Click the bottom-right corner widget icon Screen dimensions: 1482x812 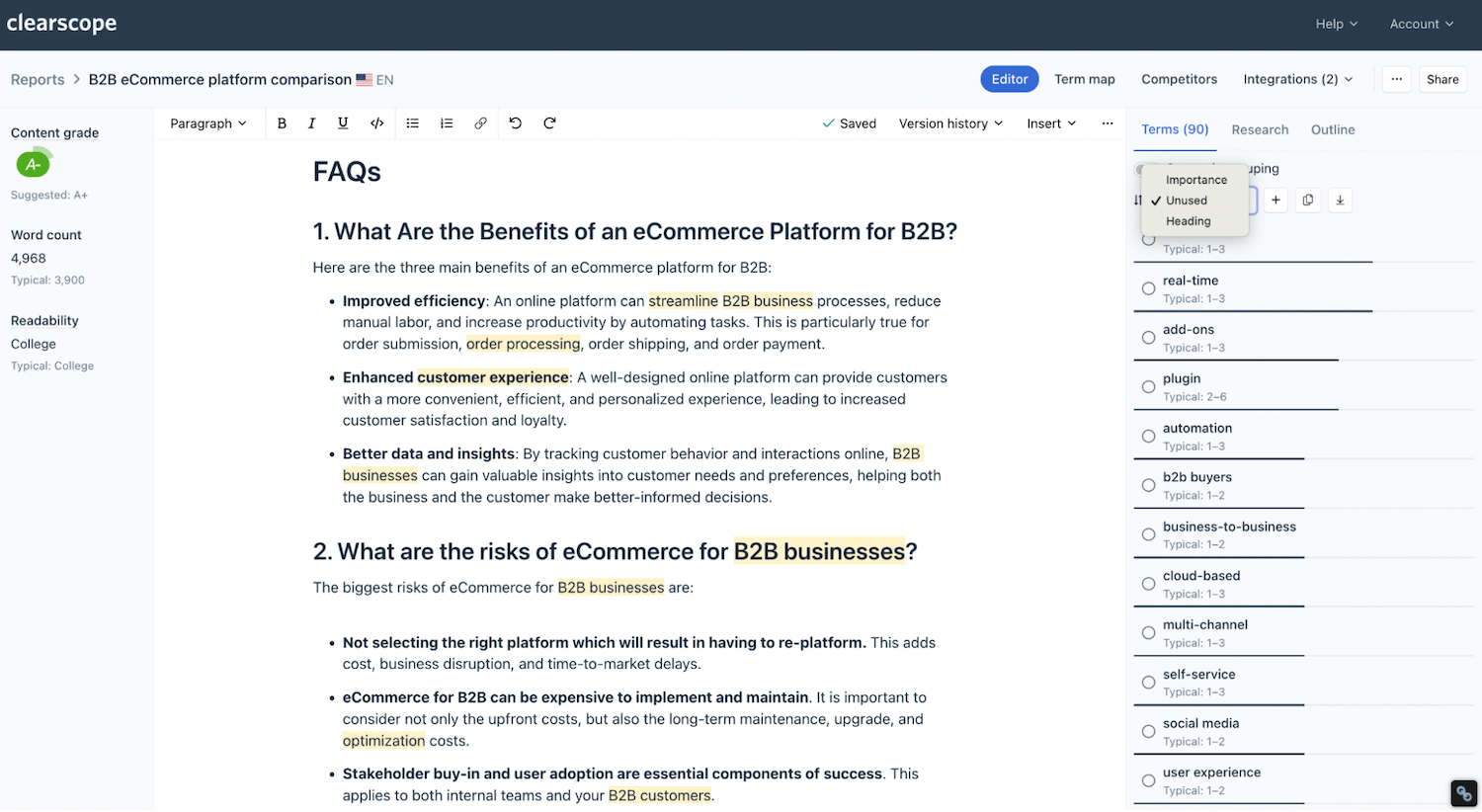tap(1463, 793)
